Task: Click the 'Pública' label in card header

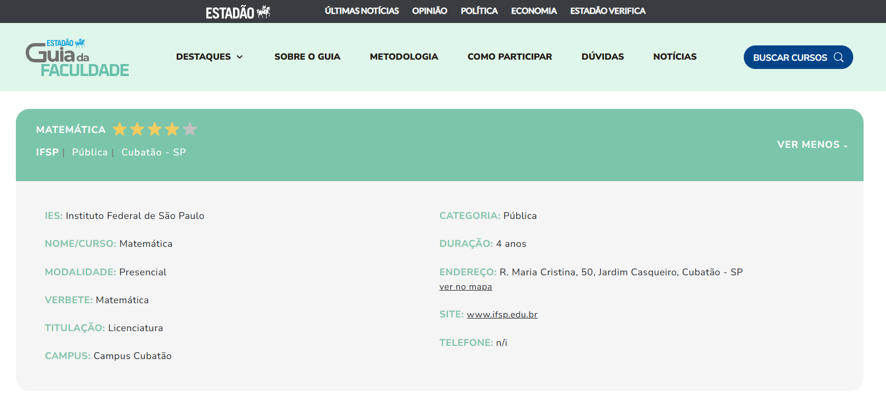Action: coord(90,153)
